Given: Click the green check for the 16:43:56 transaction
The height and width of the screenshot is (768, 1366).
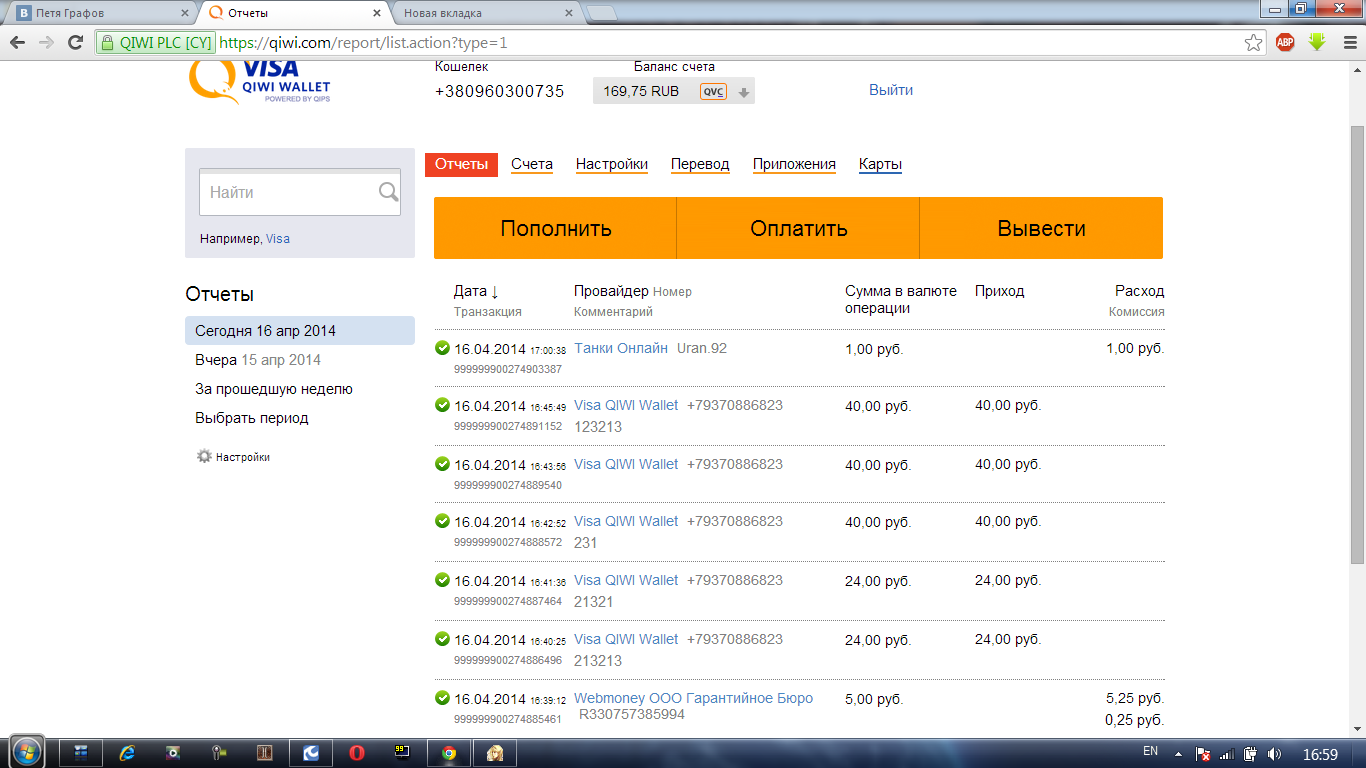Looking at the screenshot, I should click(442, 464).
